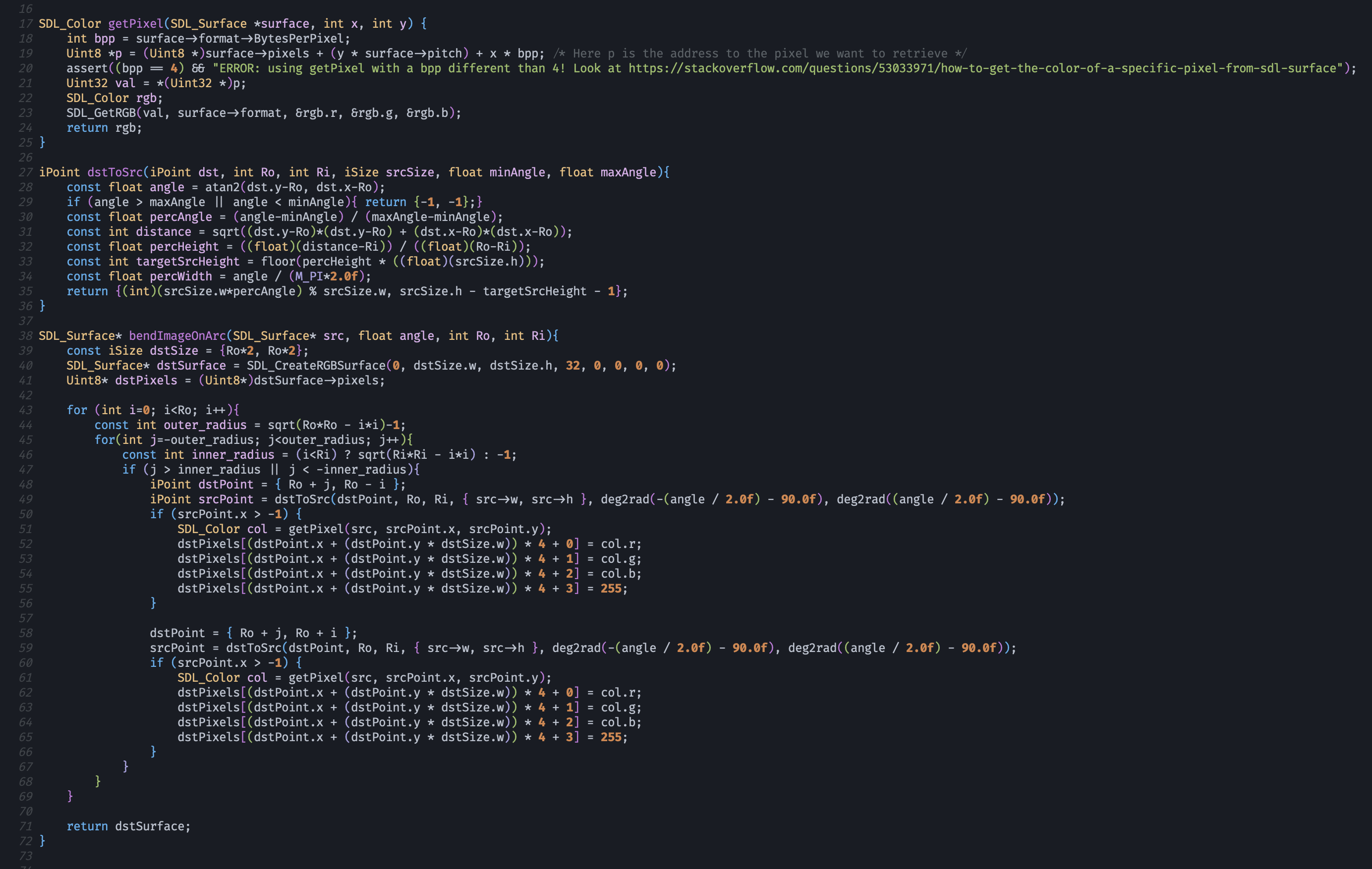Click the value 255 on line 55

pyautogui.click(x=611, y=588)
